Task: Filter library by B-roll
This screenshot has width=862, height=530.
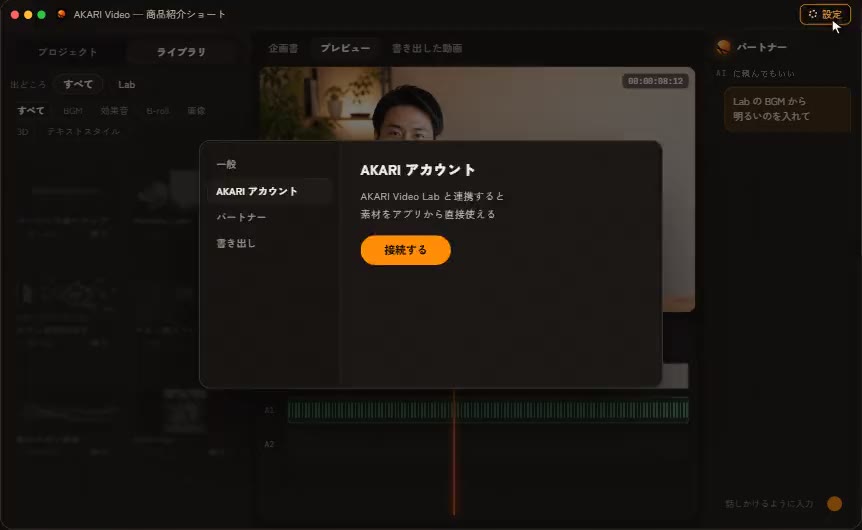Action: point(158,111)
